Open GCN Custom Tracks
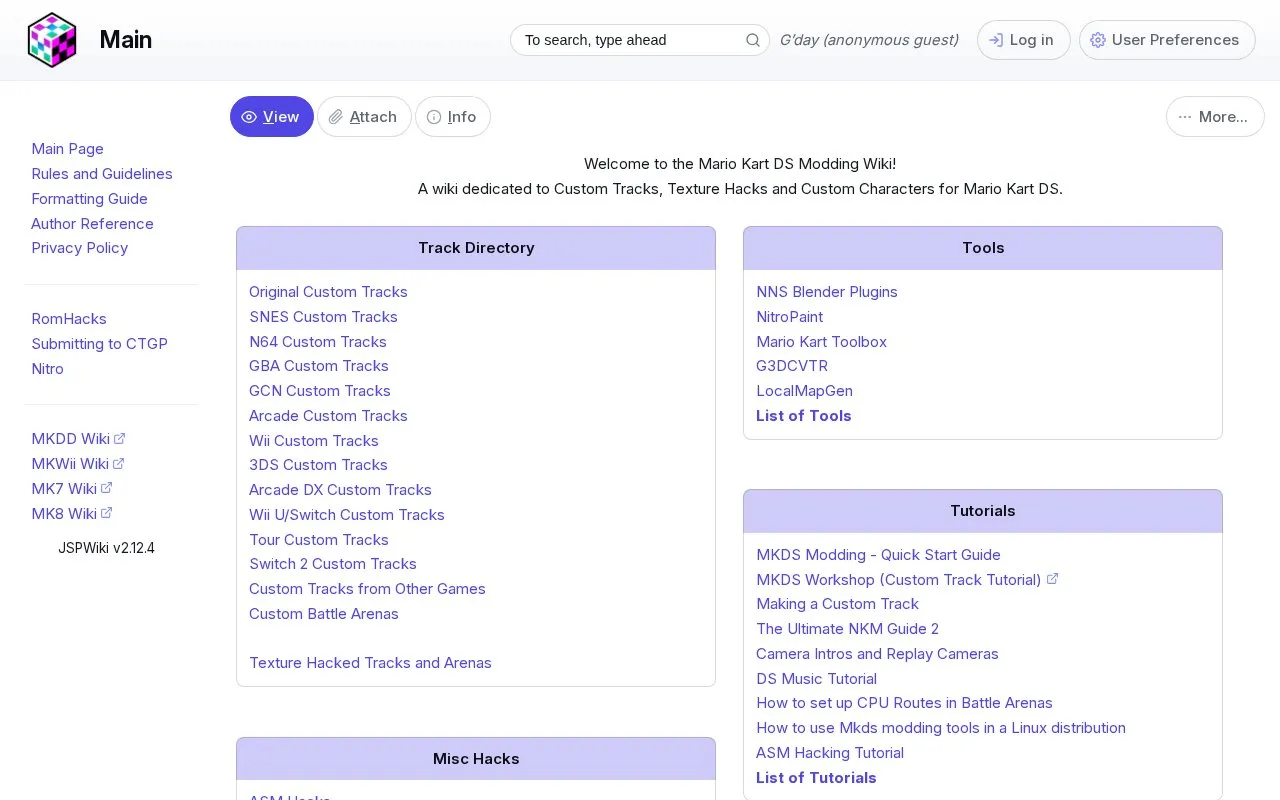The image size is (1280, 800). click(320, 391)
